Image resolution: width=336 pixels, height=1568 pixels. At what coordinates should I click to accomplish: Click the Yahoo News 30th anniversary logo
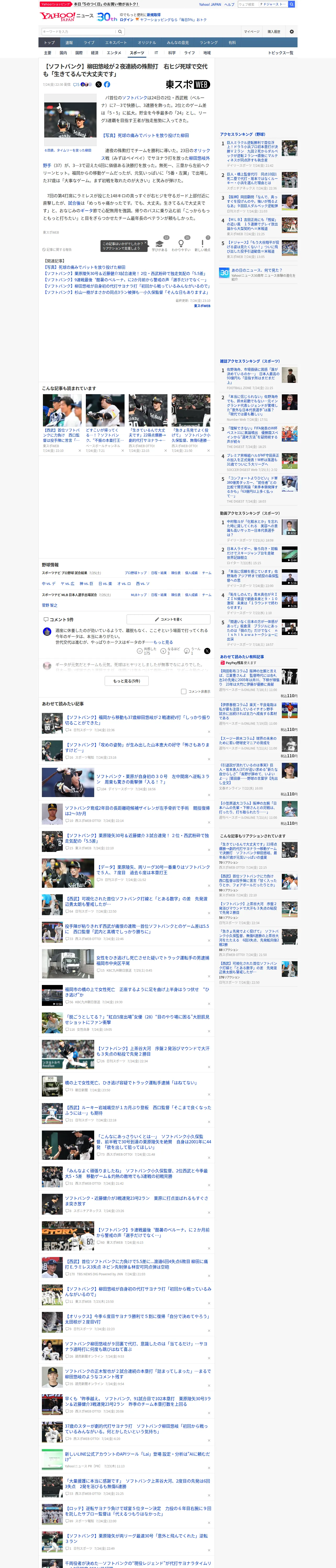click(107, 16)
